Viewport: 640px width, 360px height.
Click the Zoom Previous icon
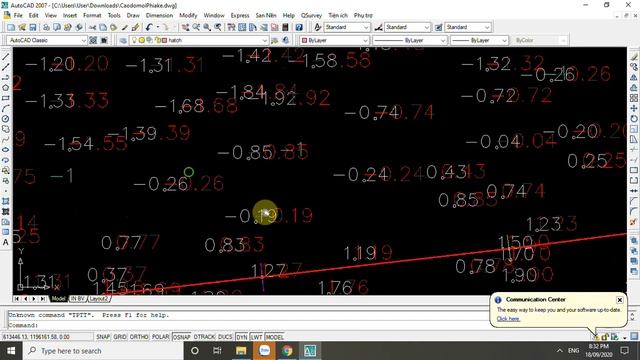(x=218, y=27)
